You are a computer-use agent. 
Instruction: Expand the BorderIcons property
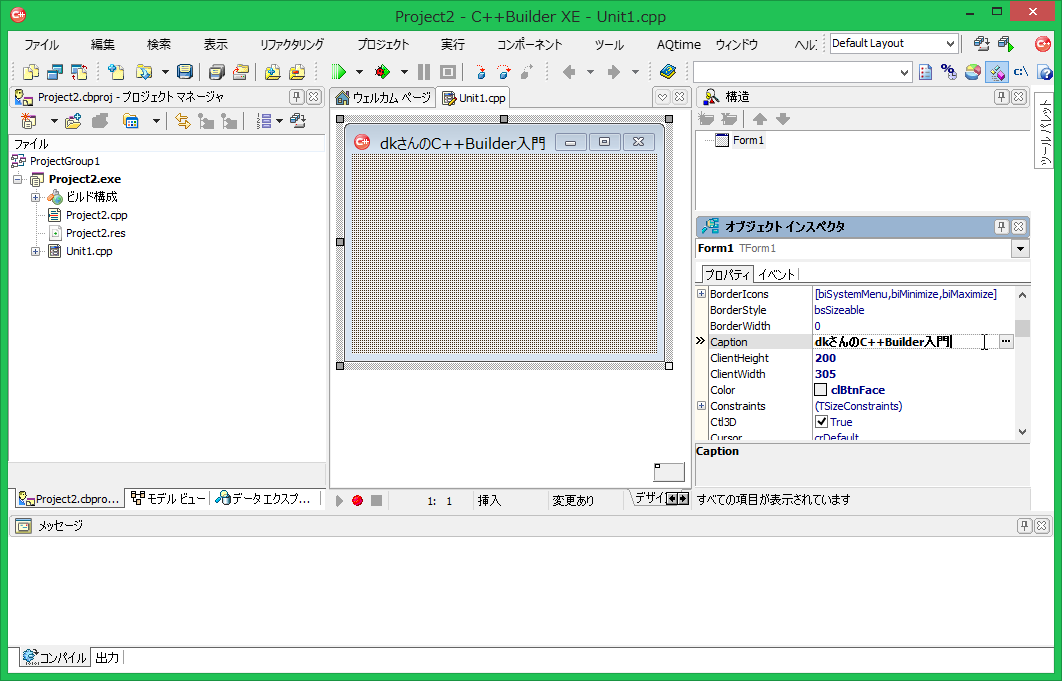tap(701, 294)
